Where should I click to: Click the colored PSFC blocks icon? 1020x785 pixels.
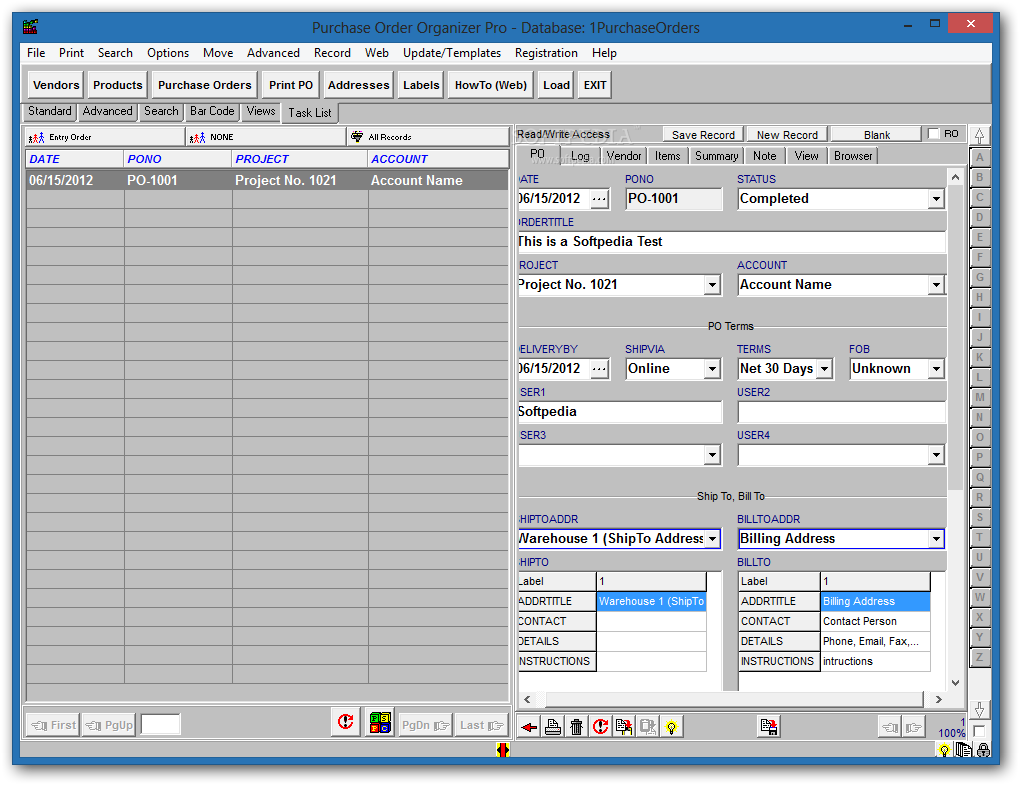380,723
